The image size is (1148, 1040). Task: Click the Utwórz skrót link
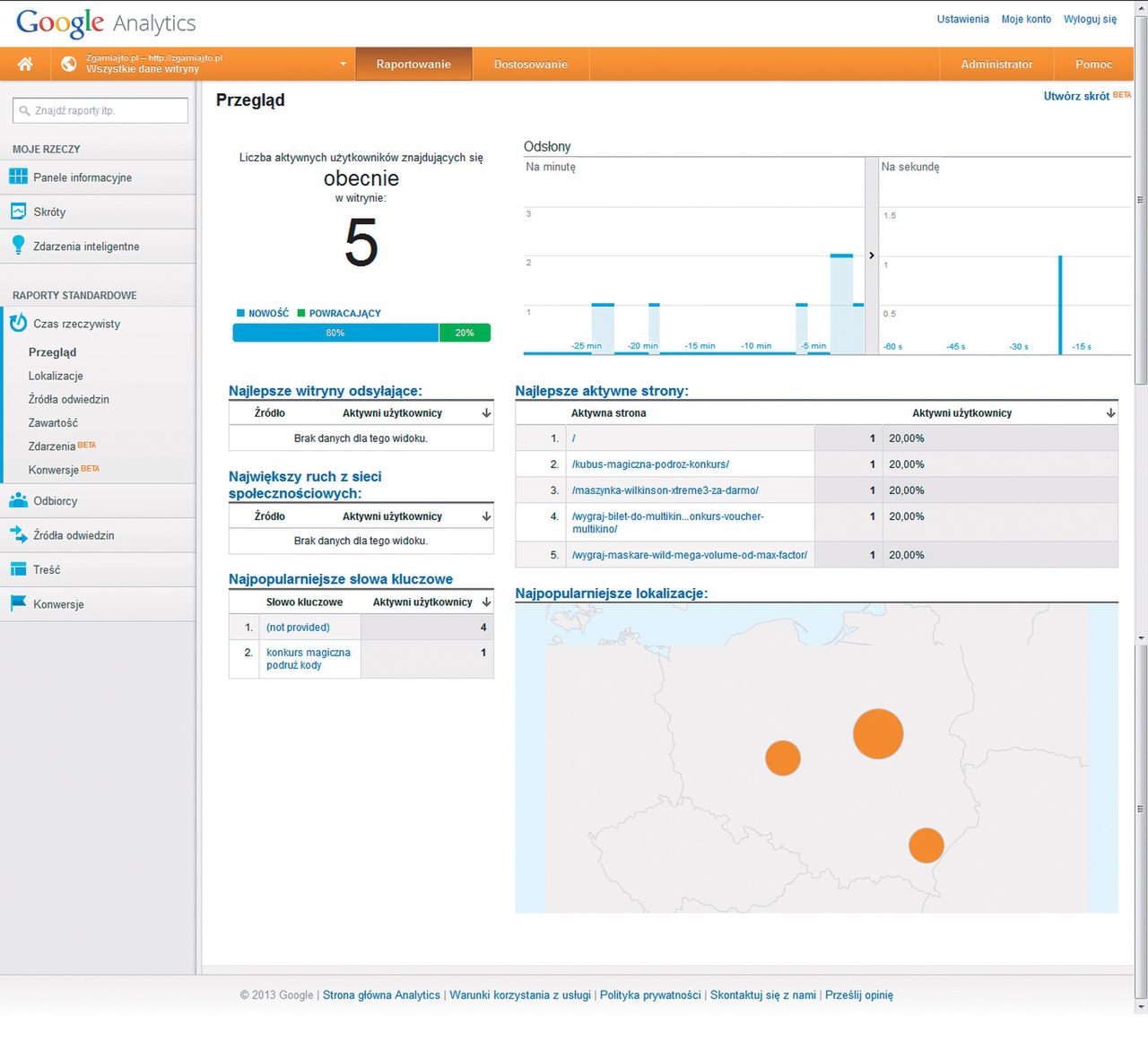[1076, 96]
